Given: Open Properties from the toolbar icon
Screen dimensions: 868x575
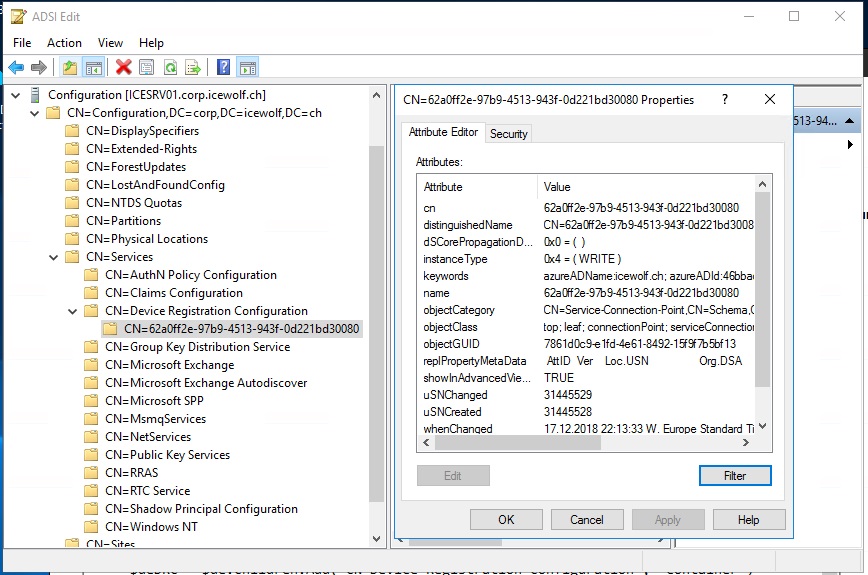Looking at the screenshot, I should [x=147, y=68].
